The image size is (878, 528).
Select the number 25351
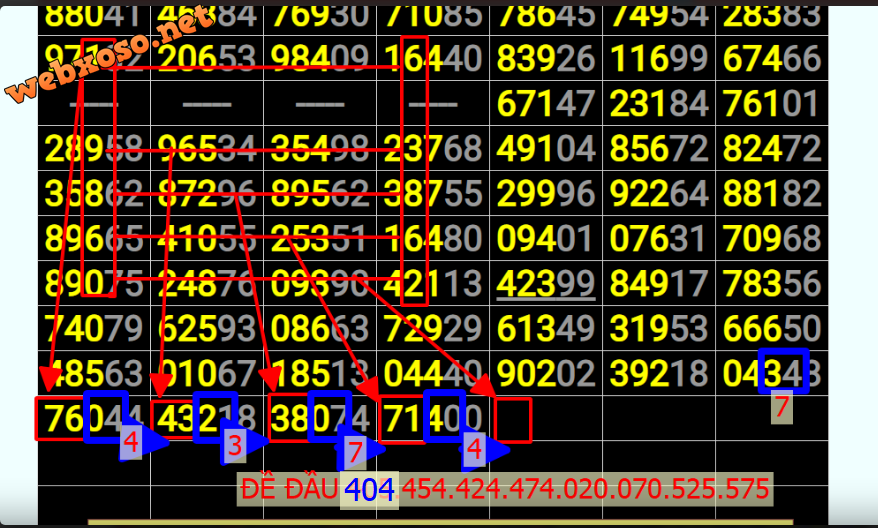320,238
